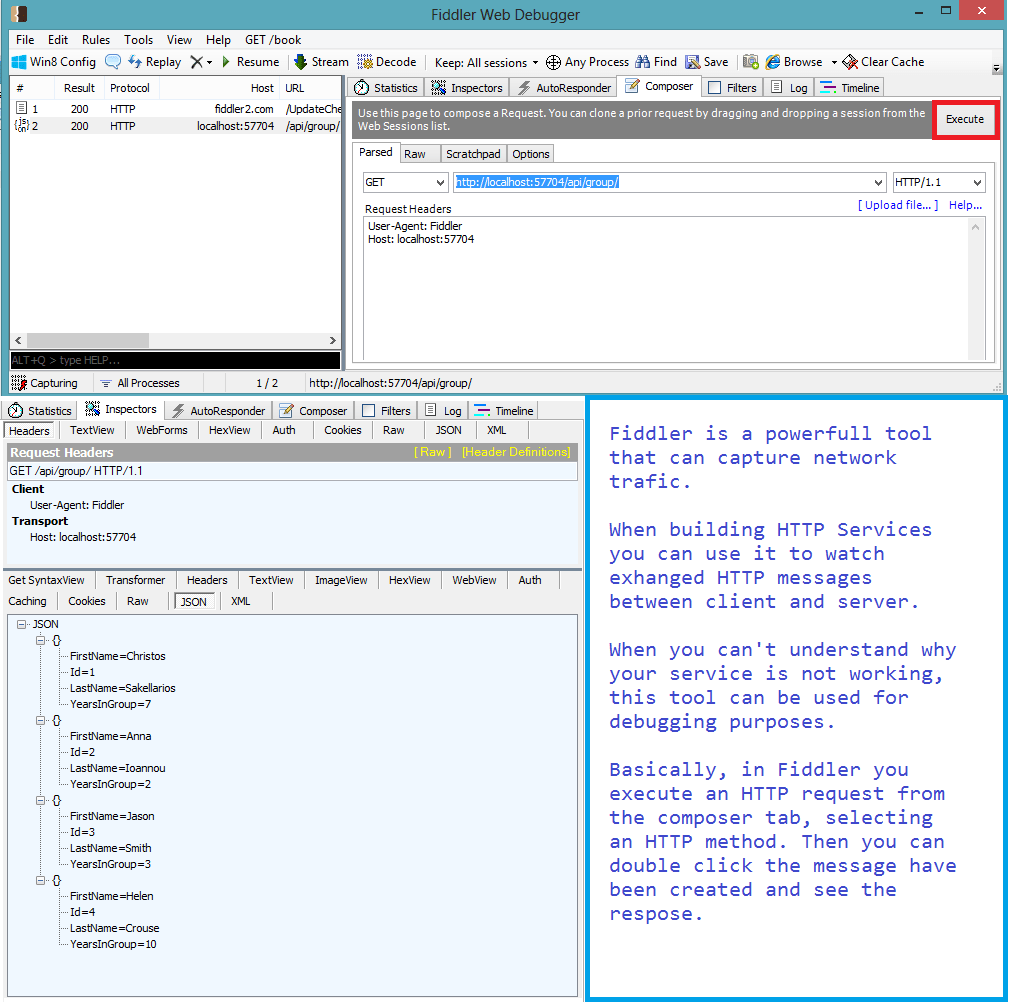Open the Tools menu

coord(138,40)
